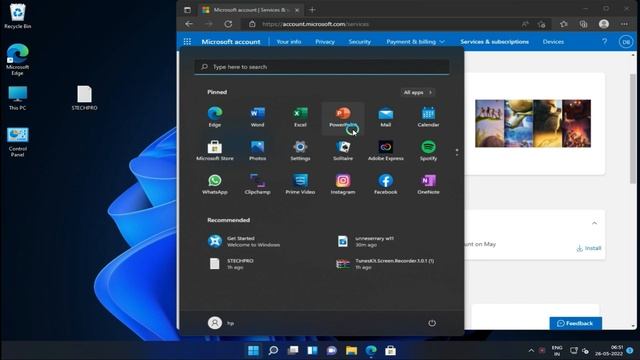Click the taskbar clock and date
Image resolution: width=640 pixels, height=360 pixels.
pos(609,350)
